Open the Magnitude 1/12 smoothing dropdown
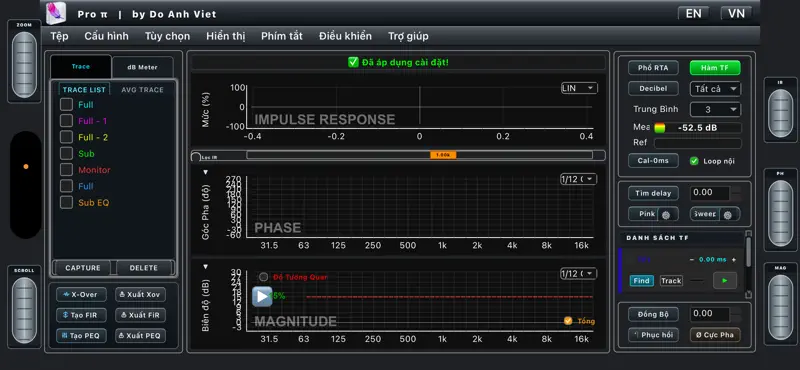 (x=578, y=274)
